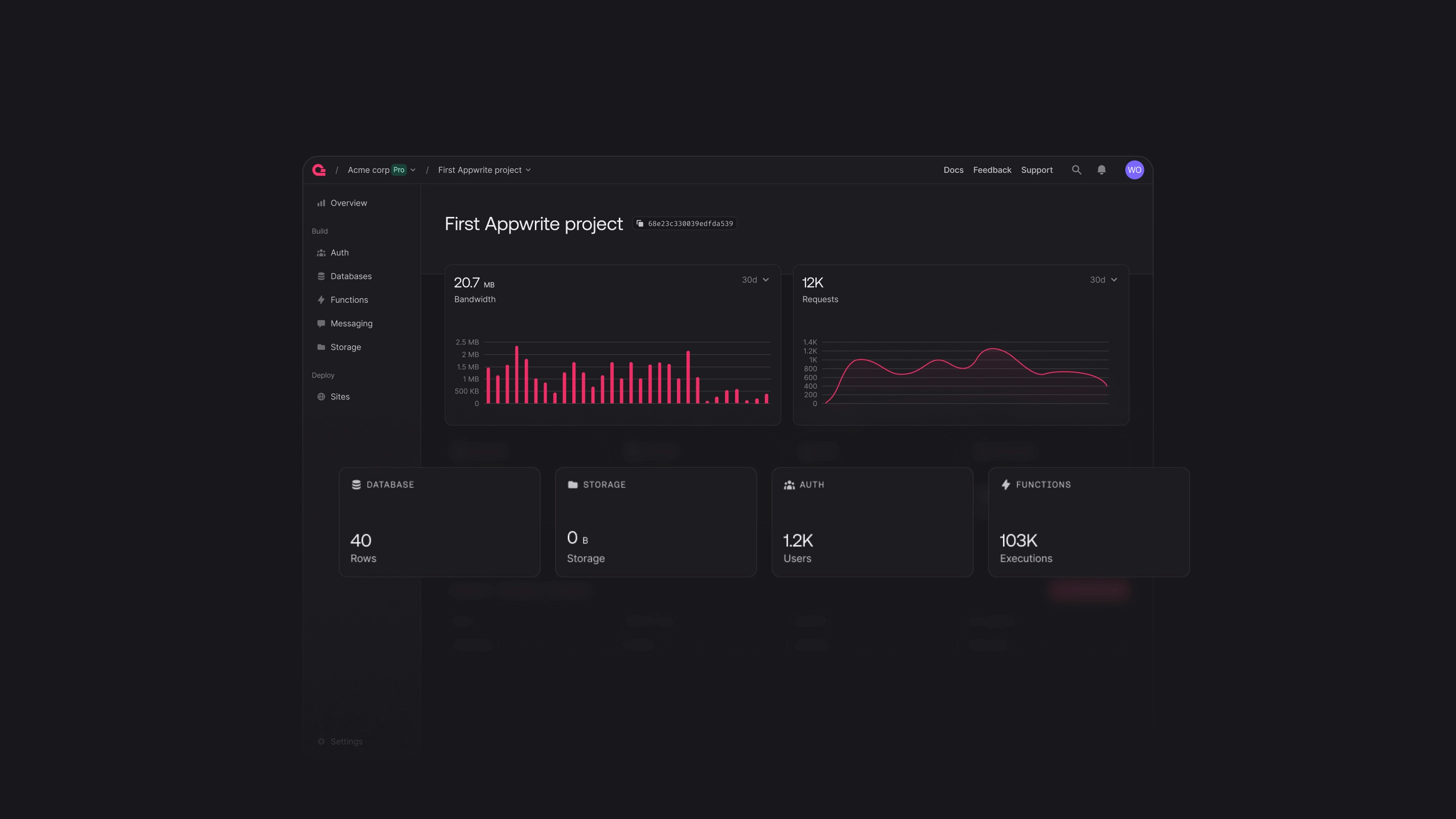
Task: Click the Functions card lightning icon
Action: point(1006,484)
